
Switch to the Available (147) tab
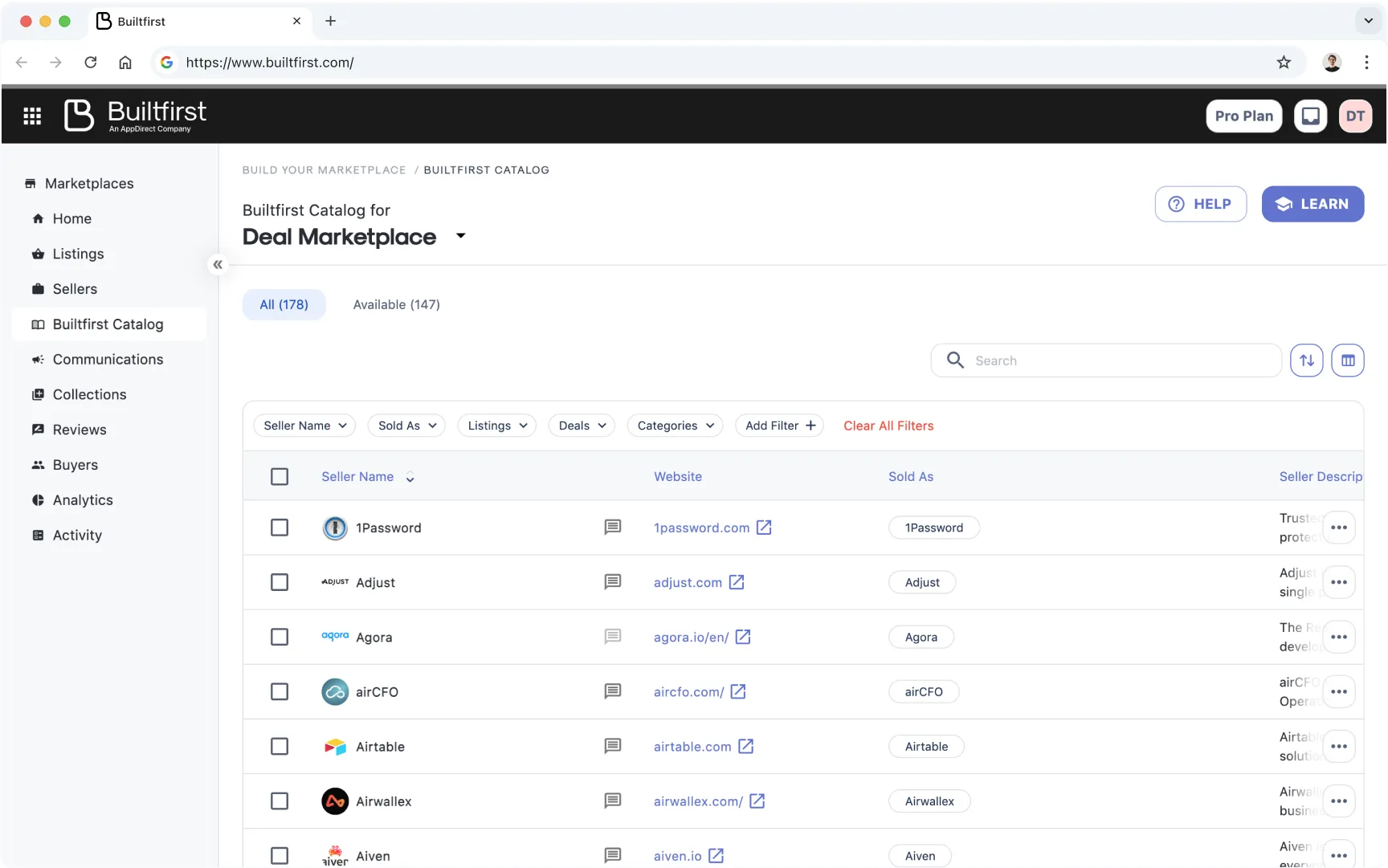397,305
